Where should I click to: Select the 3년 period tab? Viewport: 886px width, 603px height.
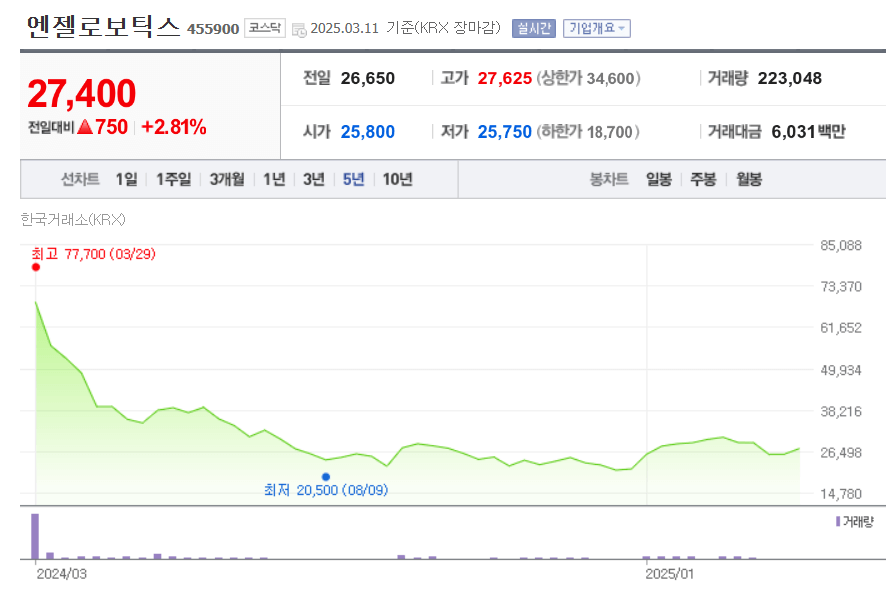tap(312, 178)
